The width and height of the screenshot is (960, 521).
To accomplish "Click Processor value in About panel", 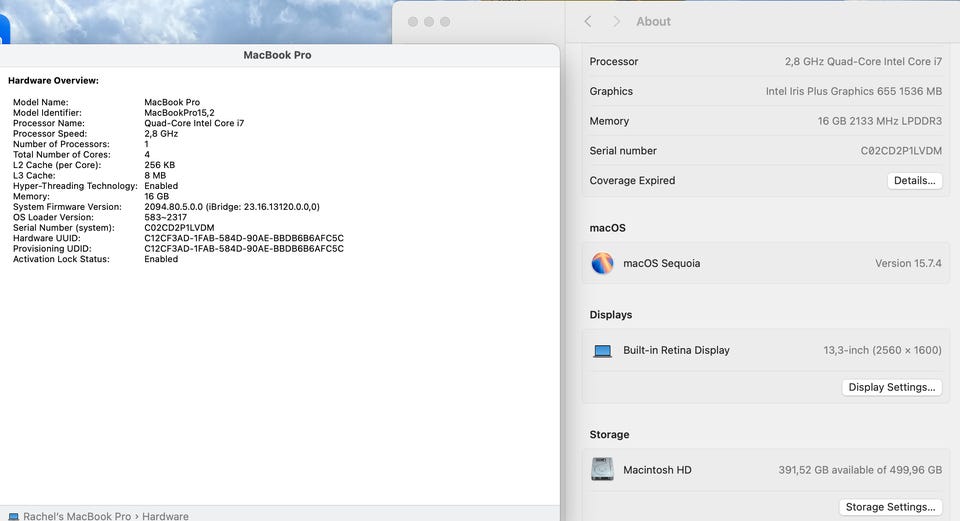I will coord(863,61).
